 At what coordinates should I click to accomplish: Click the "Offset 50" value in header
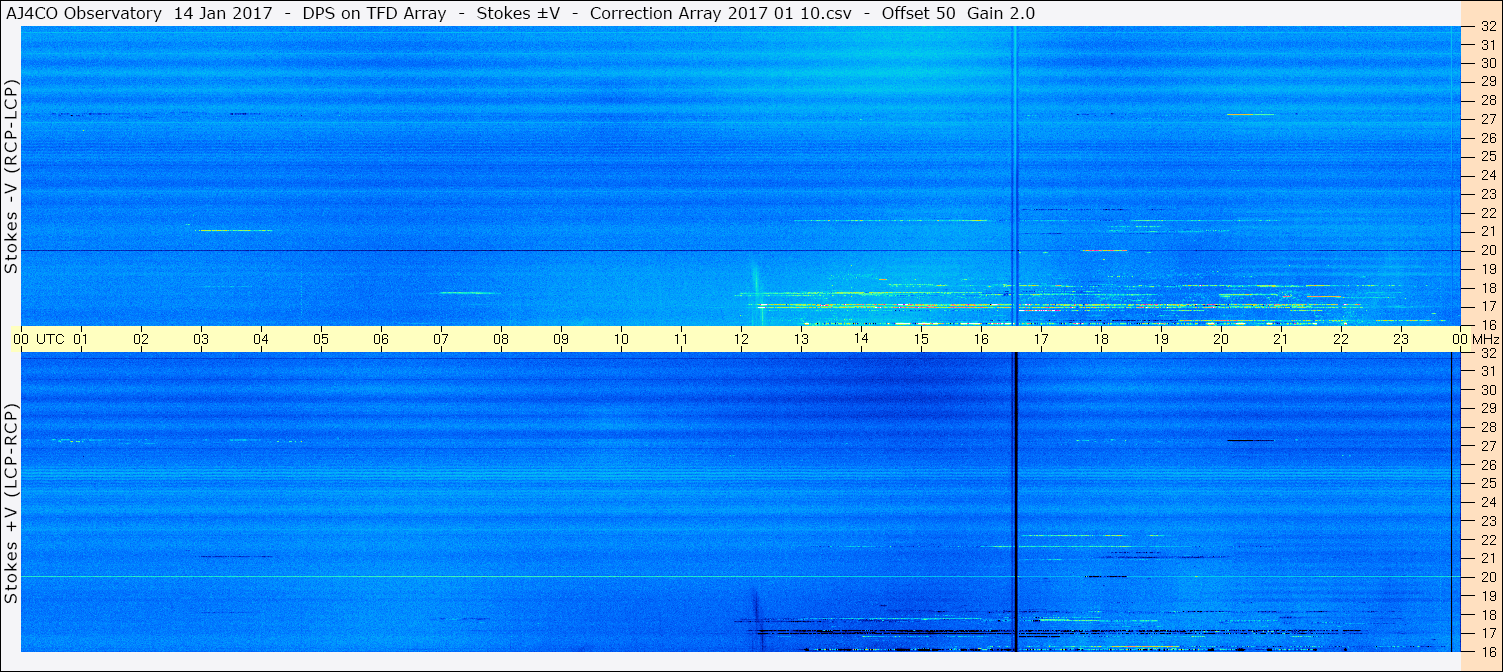coord(918,14)
